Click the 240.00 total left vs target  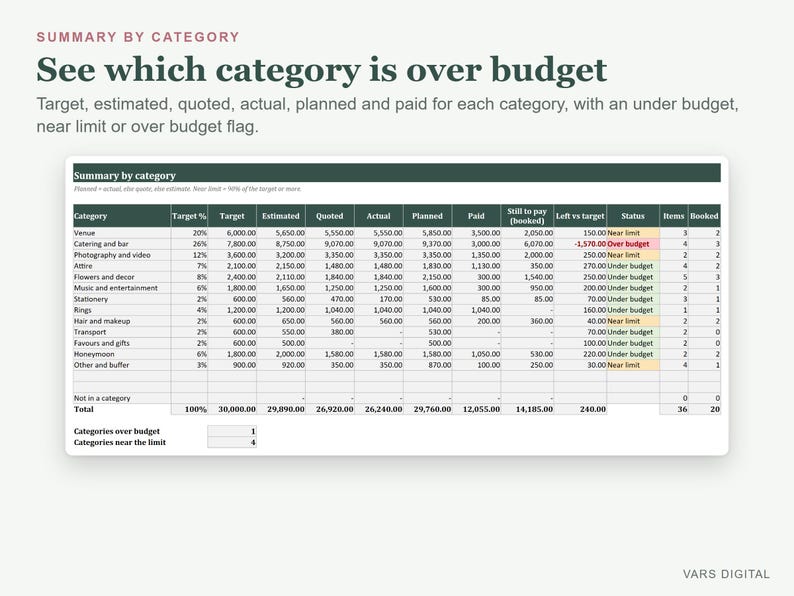[580, 409]
